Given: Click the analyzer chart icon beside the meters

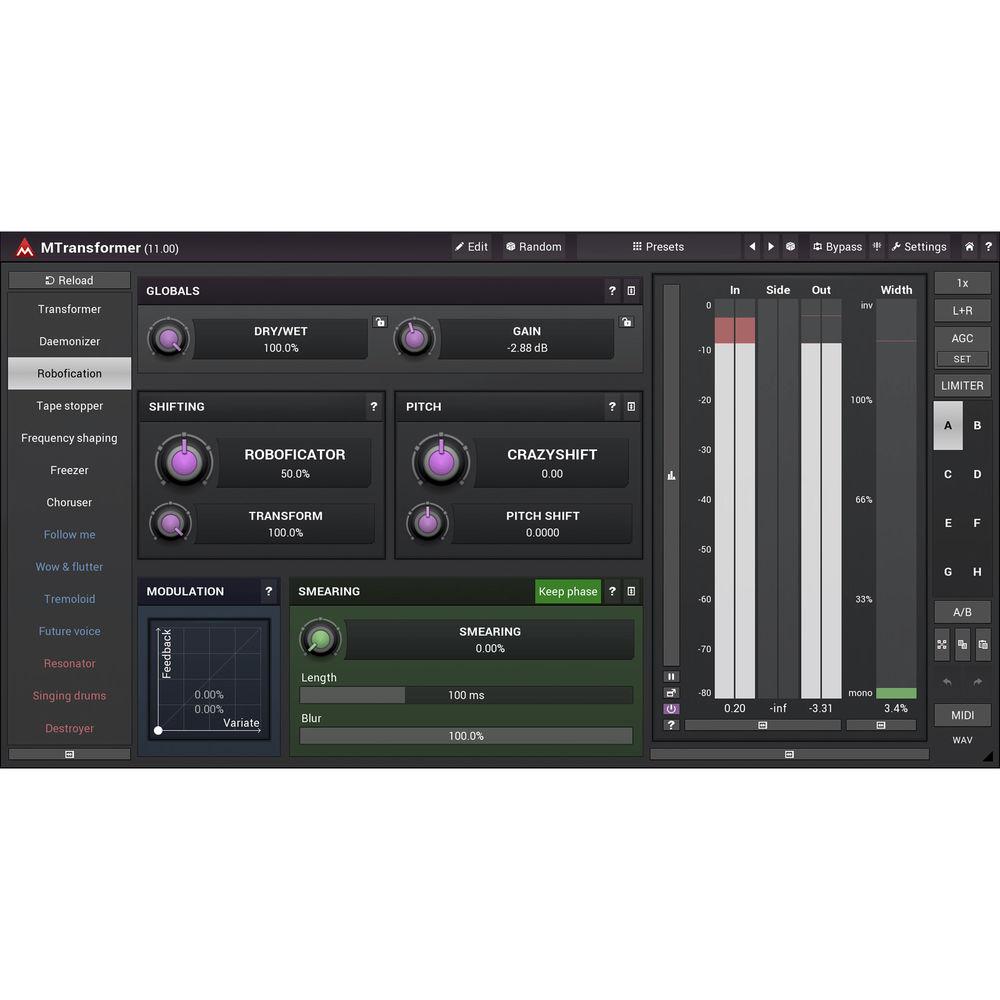Looking at the screenshot, I should coord(671,476).
